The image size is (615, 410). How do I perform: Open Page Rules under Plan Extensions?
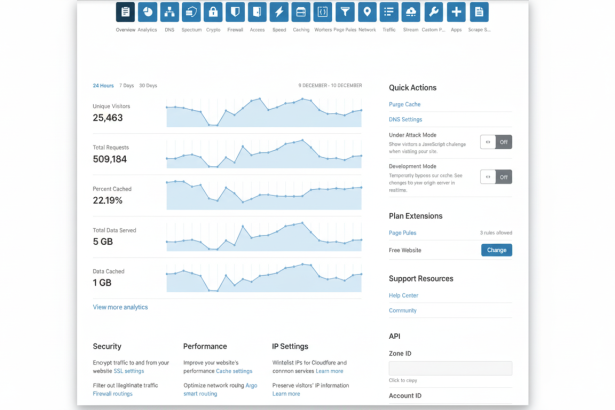[x=402, y=233]
